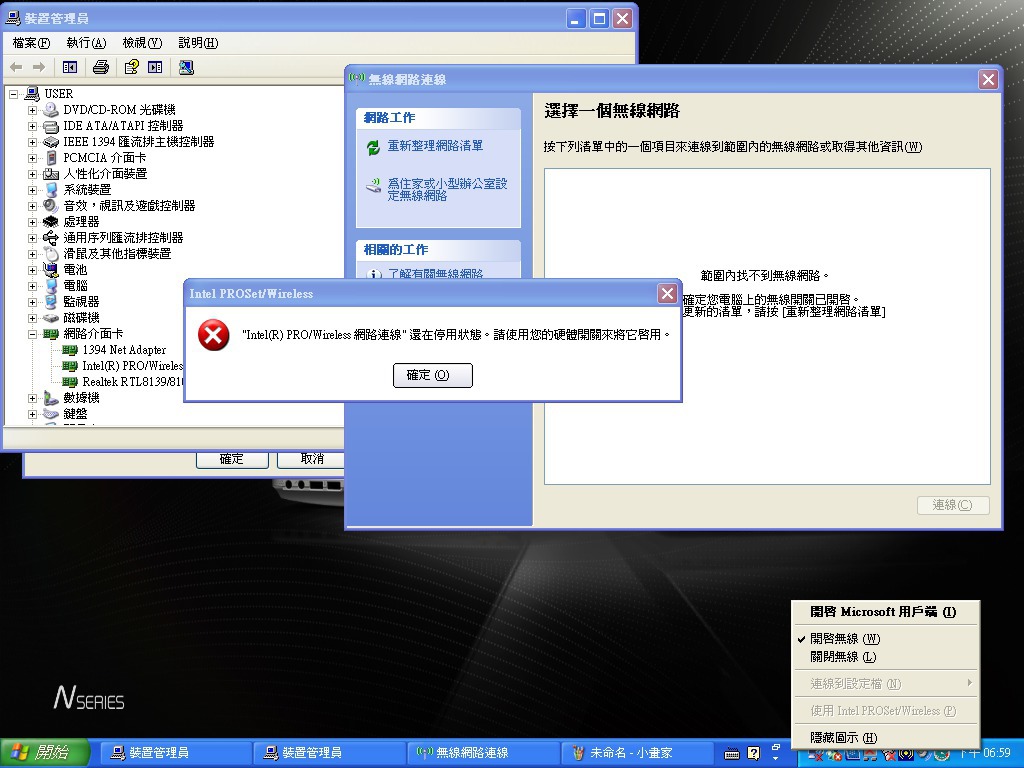This screenshot has height=768, width=1024.
Task: Choose 開啟 Microsoft 用戶端 (I) menu item
Action: 885,612
